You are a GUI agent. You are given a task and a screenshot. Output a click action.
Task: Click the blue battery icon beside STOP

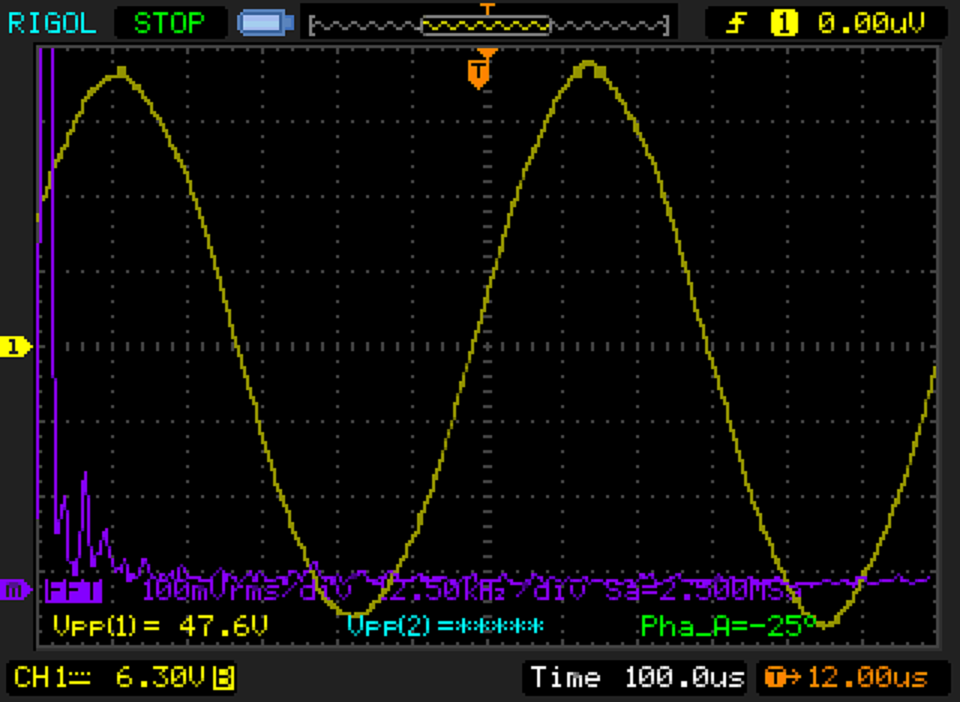click(x=265, y=22)
